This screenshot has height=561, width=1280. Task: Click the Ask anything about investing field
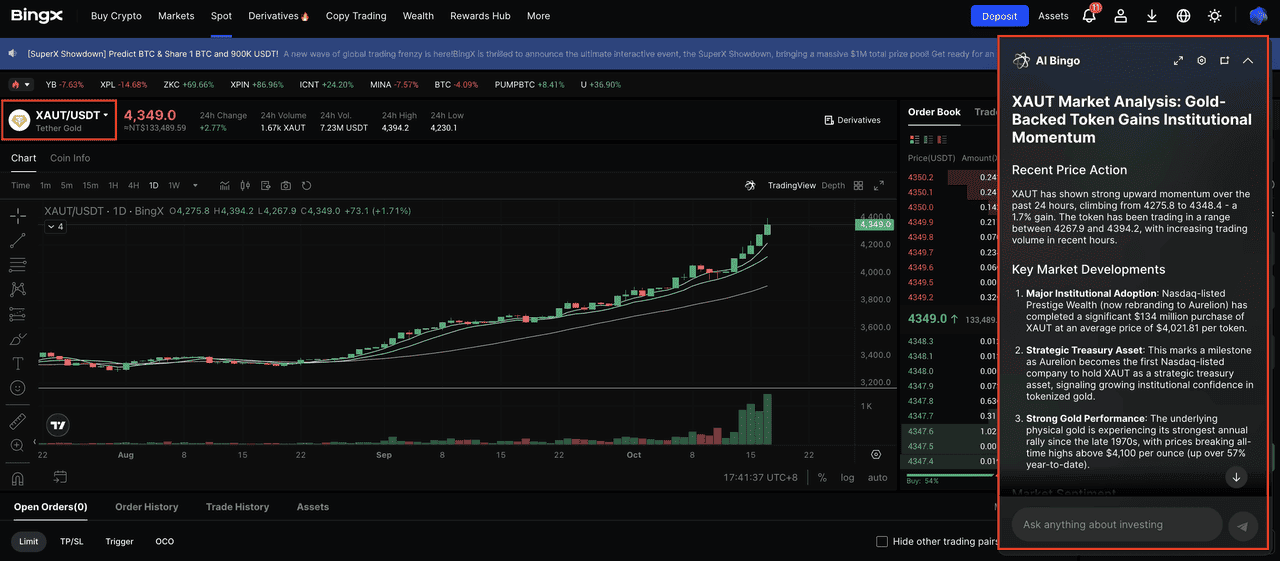(x=1116, y=524)
